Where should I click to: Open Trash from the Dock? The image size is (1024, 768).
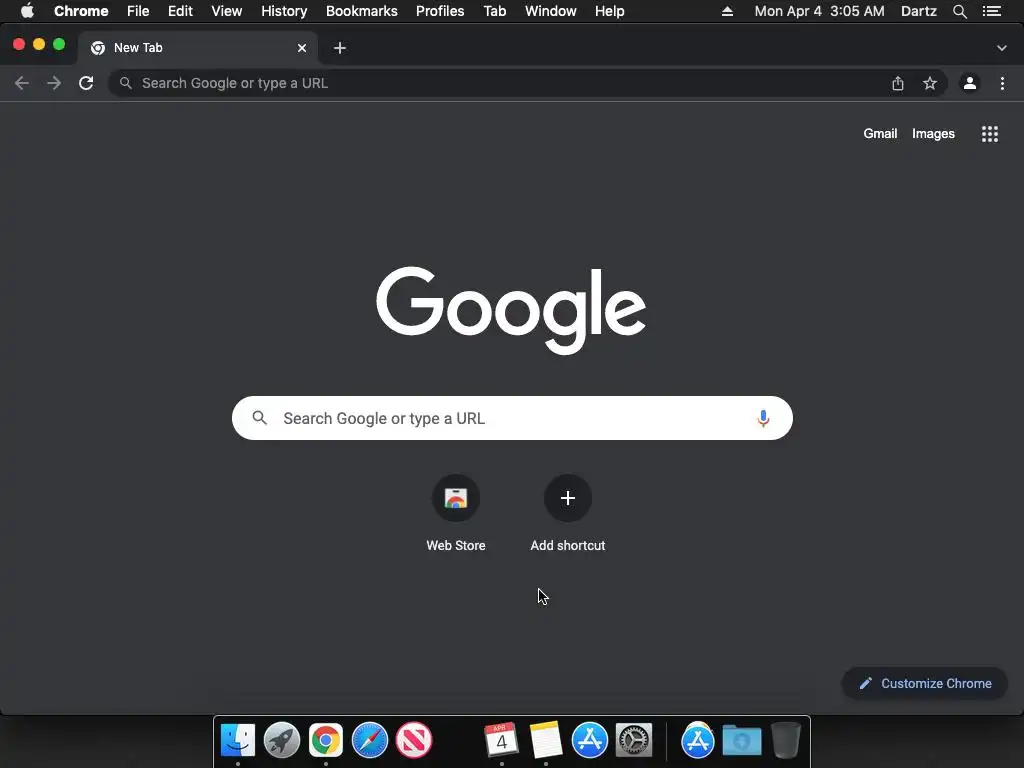point(786,741)
